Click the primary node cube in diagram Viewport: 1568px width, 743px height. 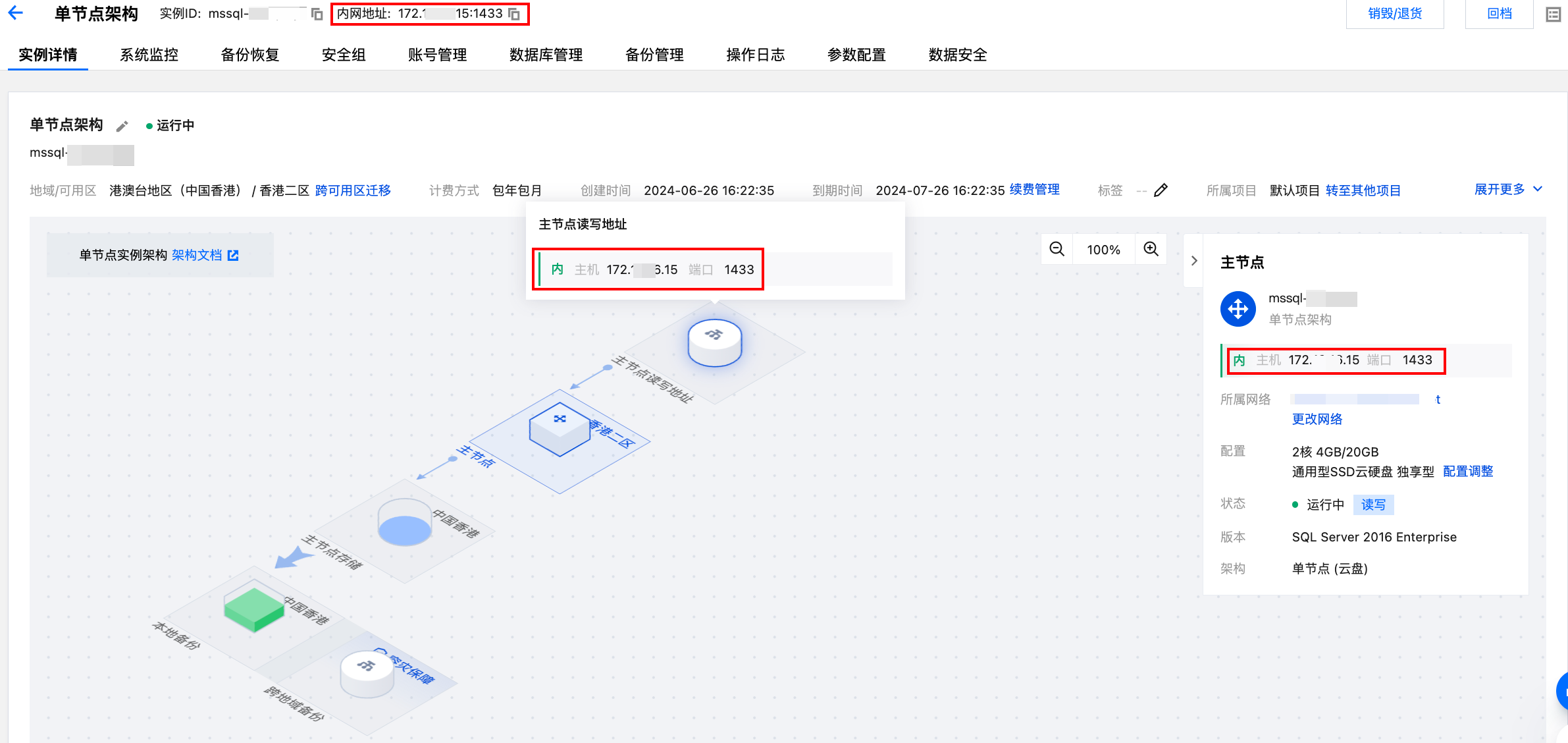pyautogui.click(x=560, y=429)
